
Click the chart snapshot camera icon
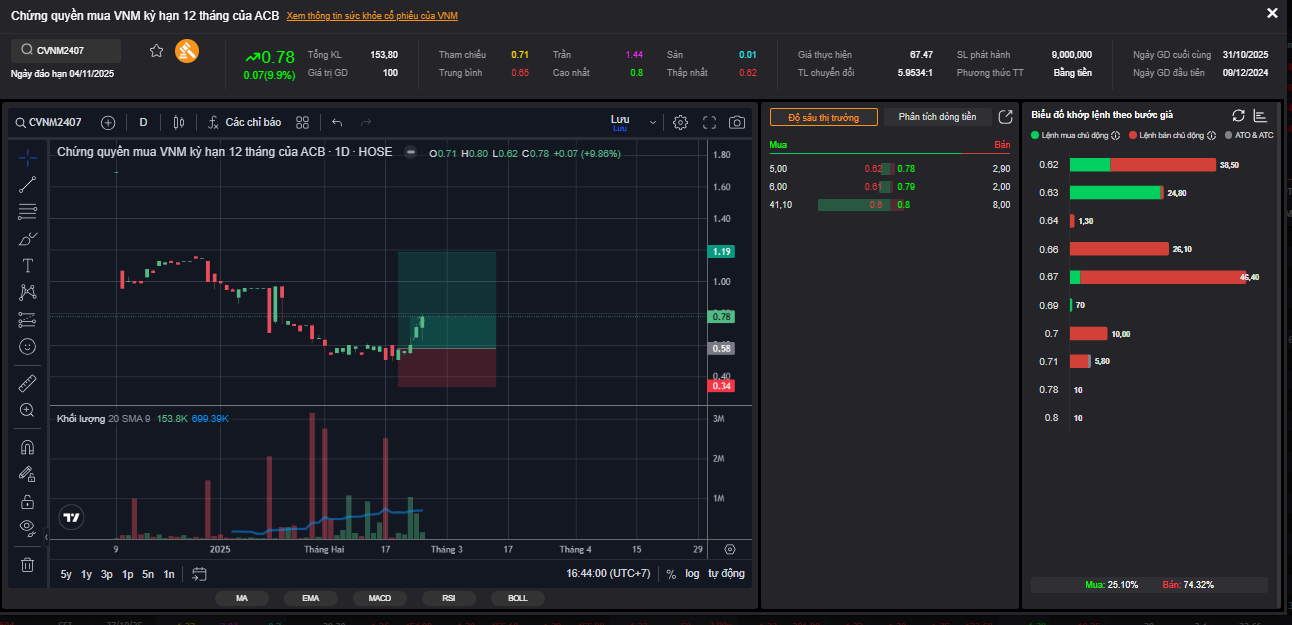tap(737, 122)
